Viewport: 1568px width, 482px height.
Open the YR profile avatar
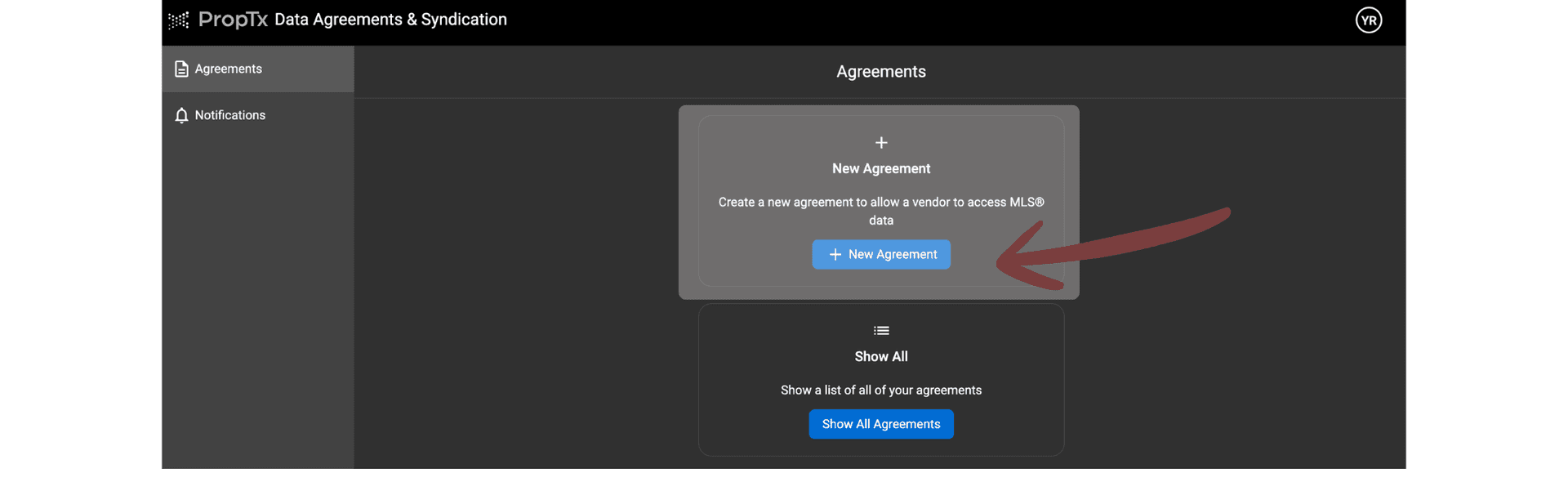(1369, 20)
